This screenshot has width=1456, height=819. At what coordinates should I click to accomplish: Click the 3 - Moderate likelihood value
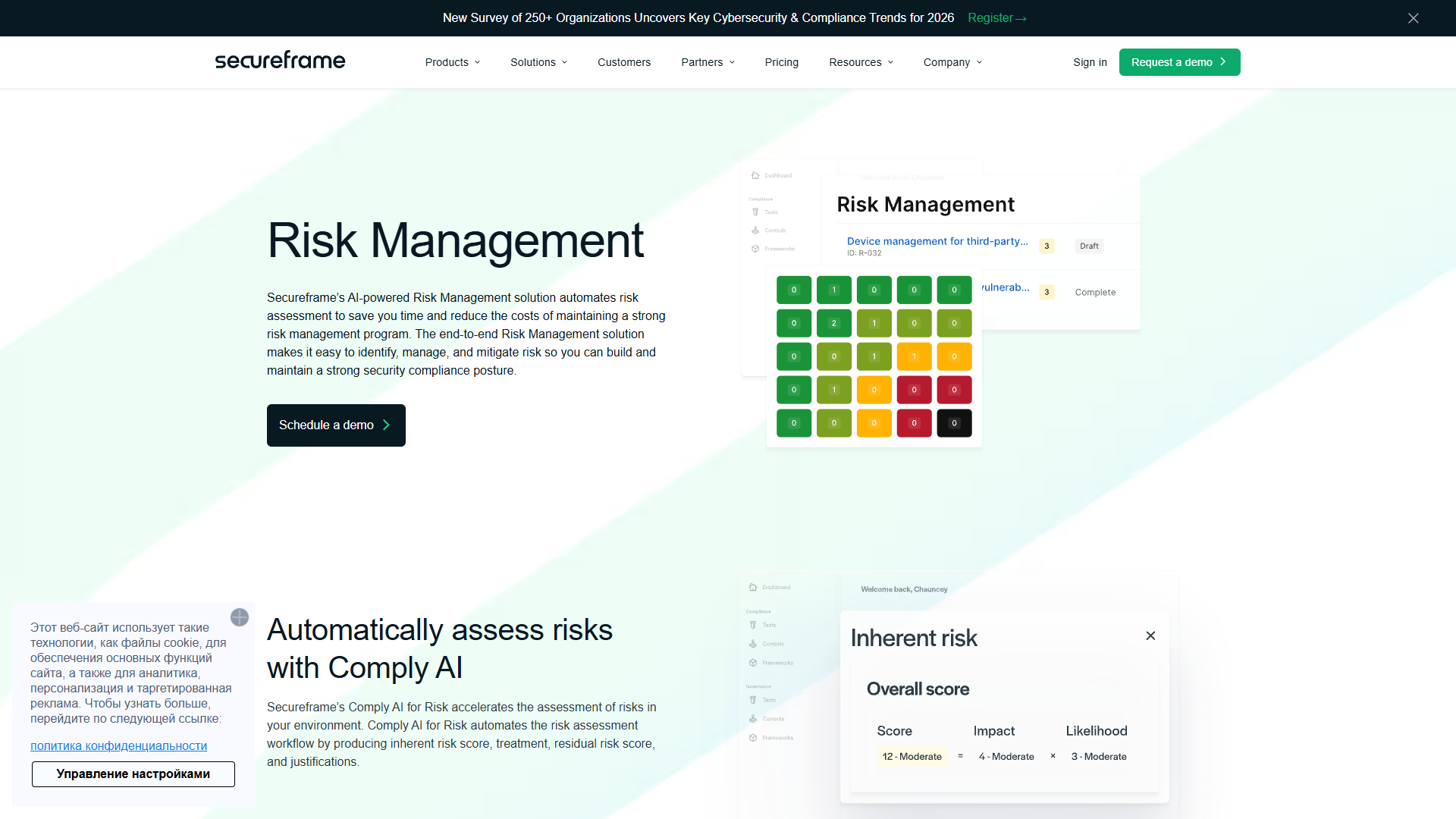(1099, 757)
